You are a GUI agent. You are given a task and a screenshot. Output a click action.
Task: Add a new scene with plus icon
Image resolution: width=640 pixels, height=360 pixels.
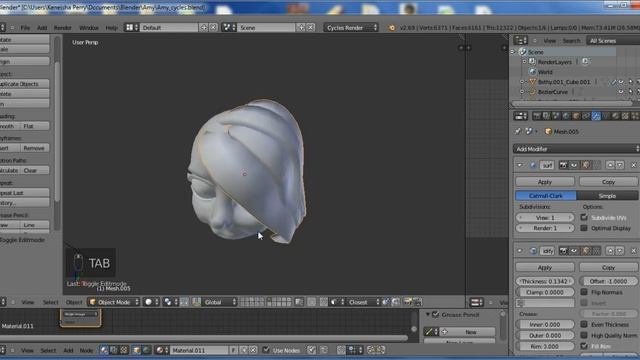coord(301,27)
